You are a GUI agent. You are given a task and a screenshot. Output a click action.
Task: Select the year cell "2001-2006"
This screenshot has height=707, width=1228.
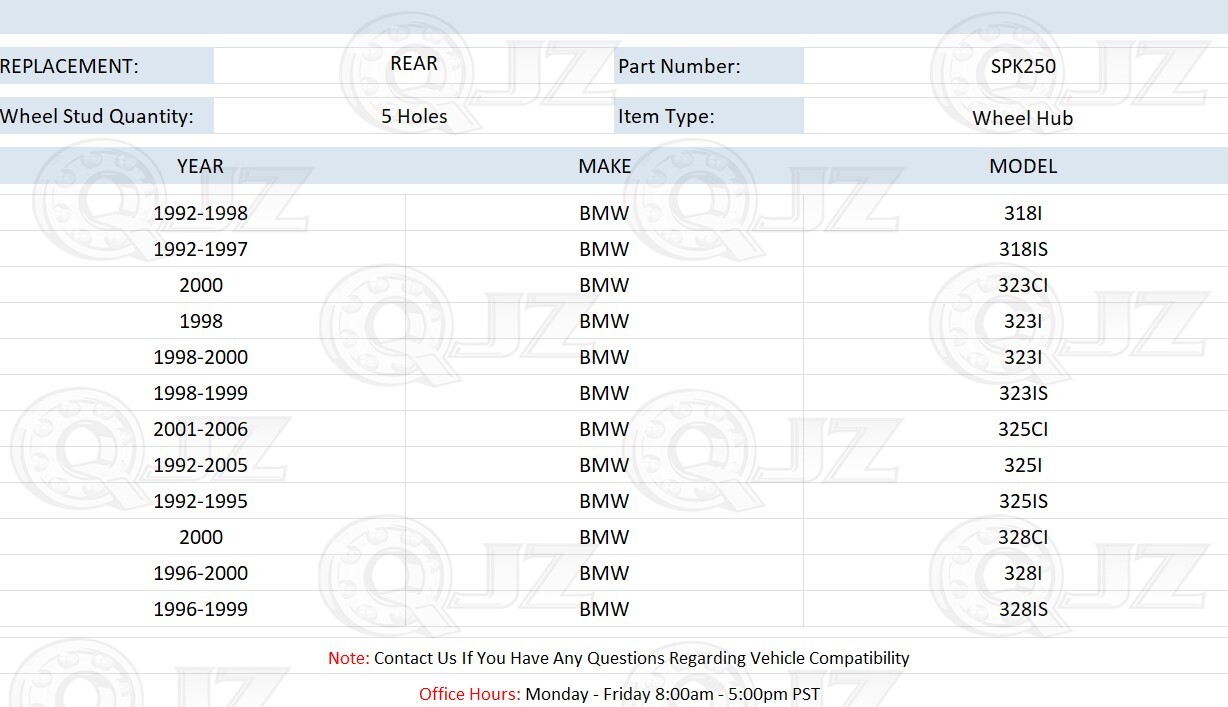pos(200,429)
